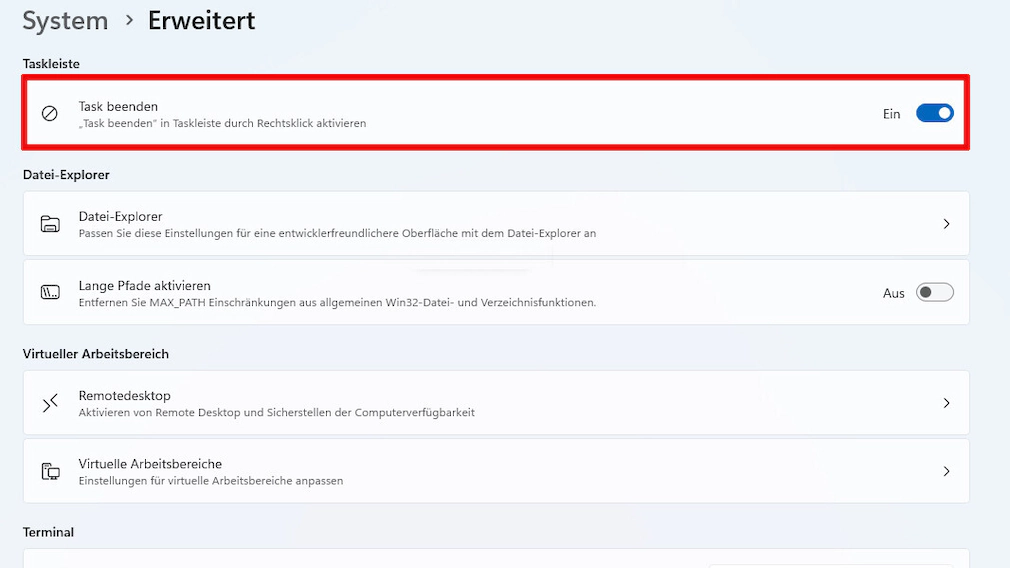Viewport: 1010px width, 568px height.
Task: Click the Remotedesktop arrows icon
Action: click(x=50, y=403)
